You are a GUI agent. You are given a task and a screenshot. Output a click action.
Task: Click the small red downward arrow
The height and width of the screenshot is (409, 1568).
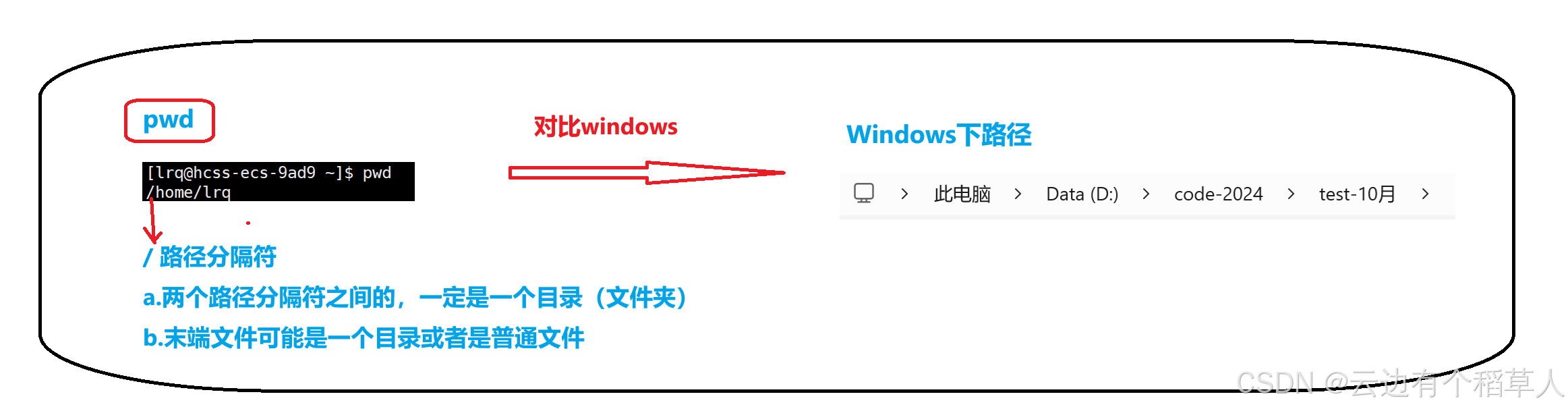tap(152, 221)
